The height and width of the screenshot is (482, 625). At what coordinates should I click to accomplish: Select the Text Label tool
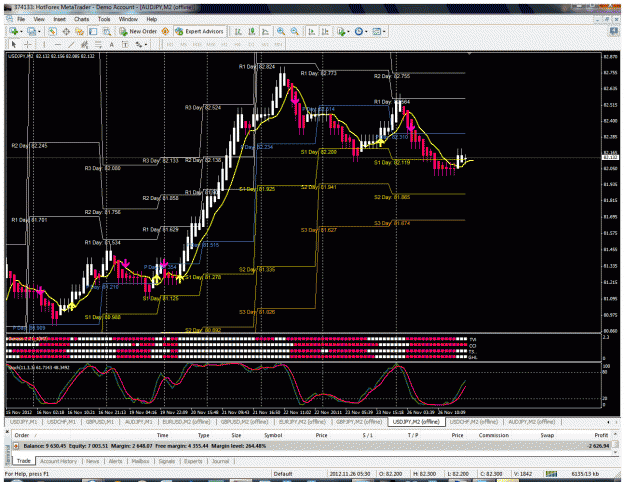(x=125, y=44)
